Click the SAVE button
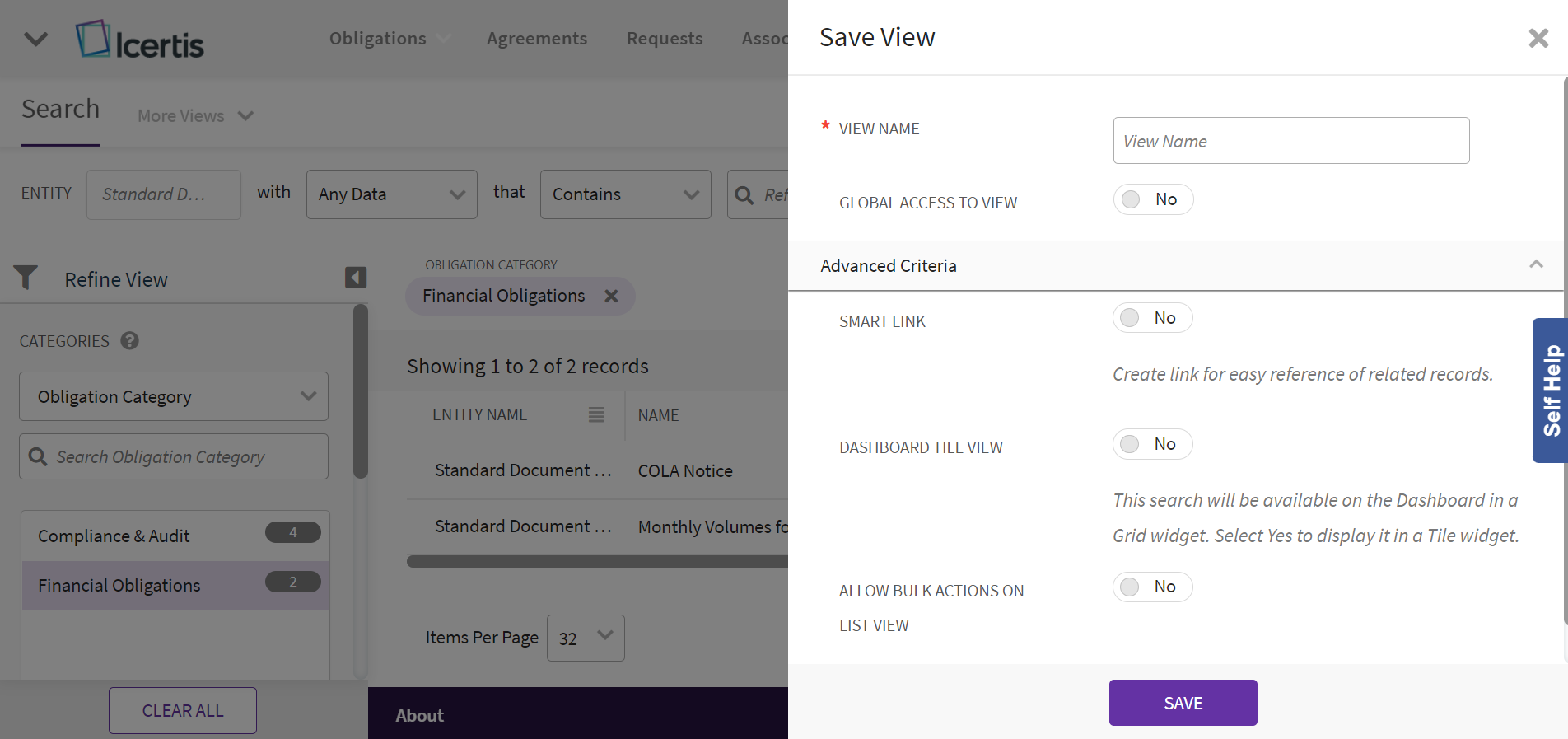This screenshot has width=1568, height=739. coord(1183,703)
